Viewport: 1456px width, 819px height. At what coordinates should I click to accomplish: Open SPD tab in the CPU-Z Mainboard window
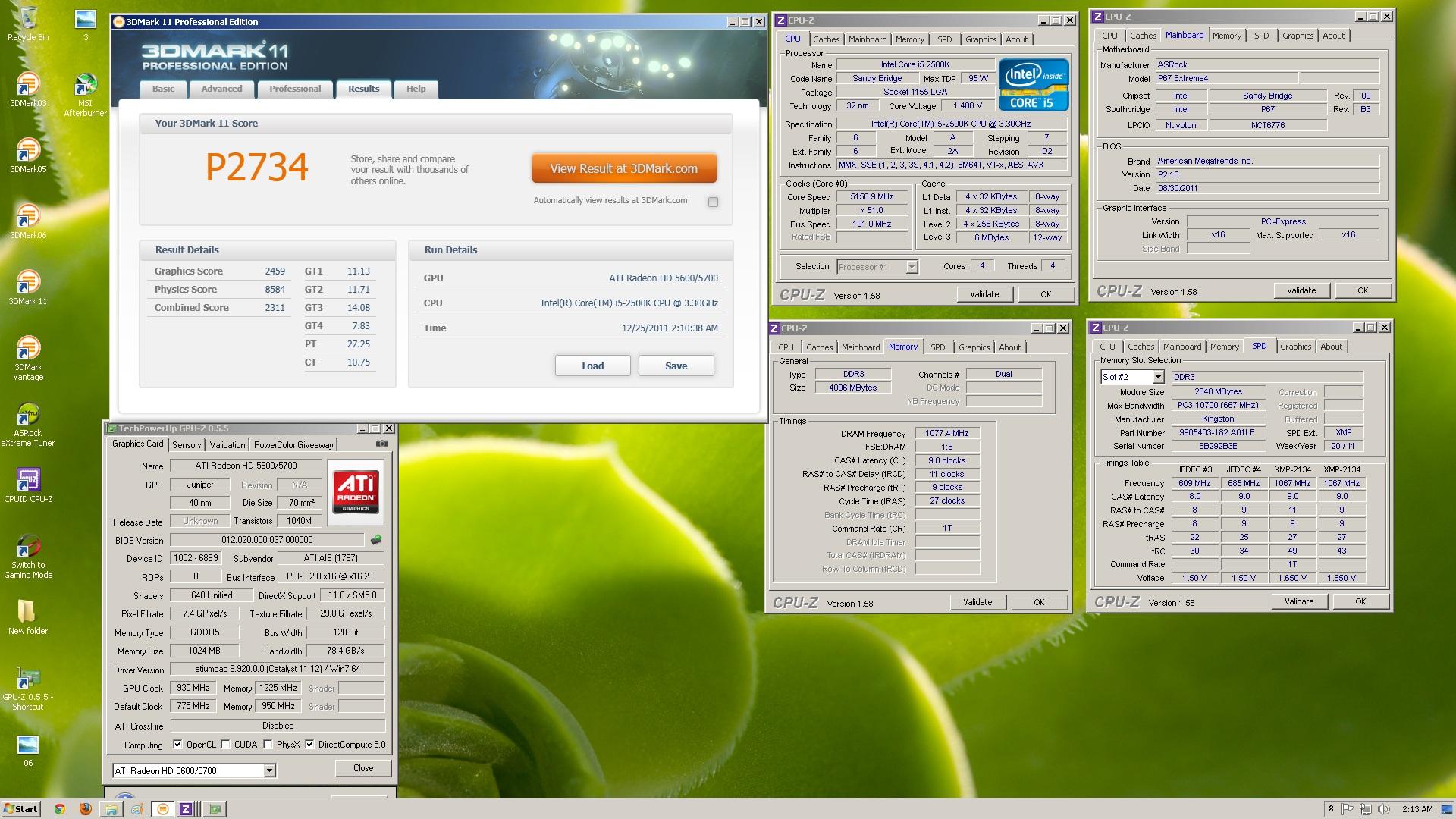click(x=1261, y=36)
